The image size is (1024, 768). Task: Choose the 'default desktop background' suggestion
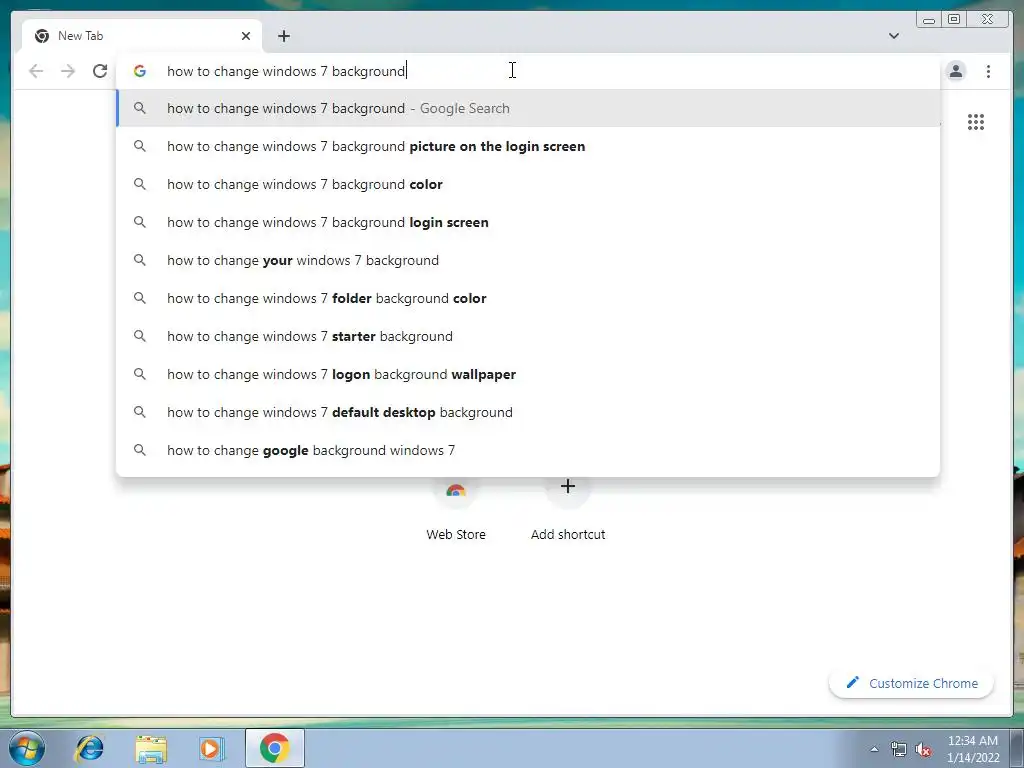[x=528, y=412]
